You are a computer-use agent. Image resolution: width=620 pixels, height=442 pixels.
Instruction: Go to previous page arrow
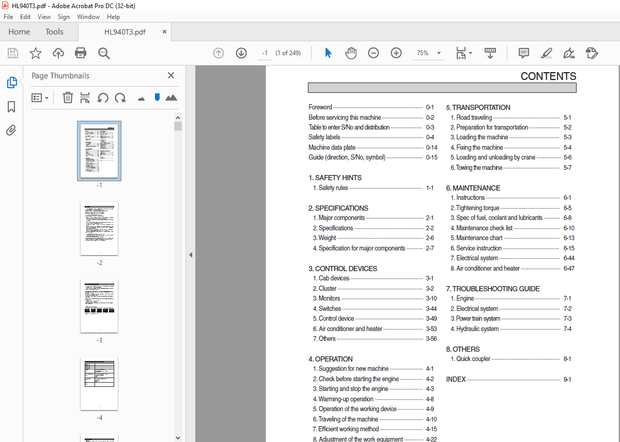[218, 53]
